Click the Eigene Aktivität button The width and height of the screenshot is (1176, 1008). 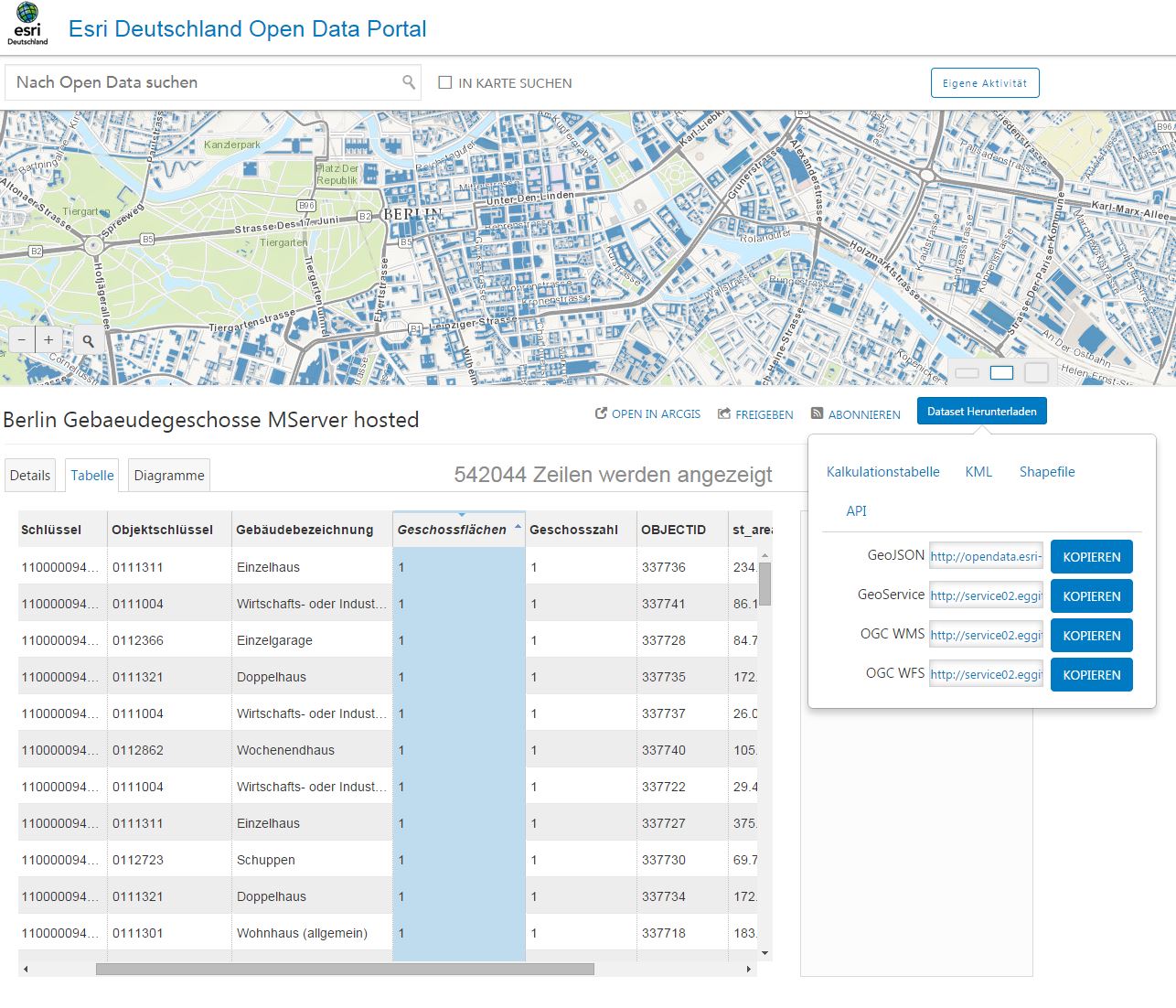984,82
